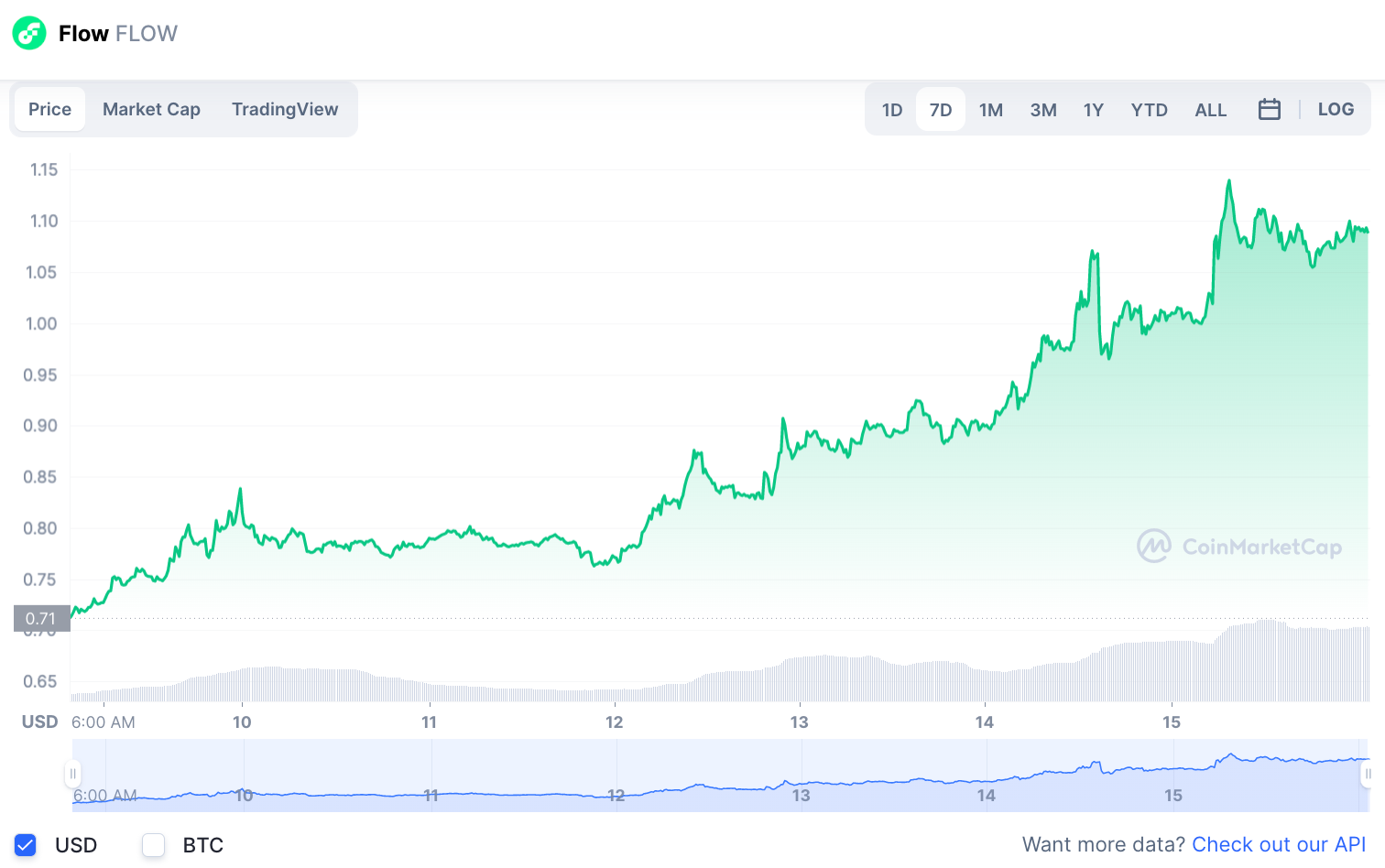Viewport: 1385px width, 868px height.
Task: Select the 1M time range
Action: 991,110
